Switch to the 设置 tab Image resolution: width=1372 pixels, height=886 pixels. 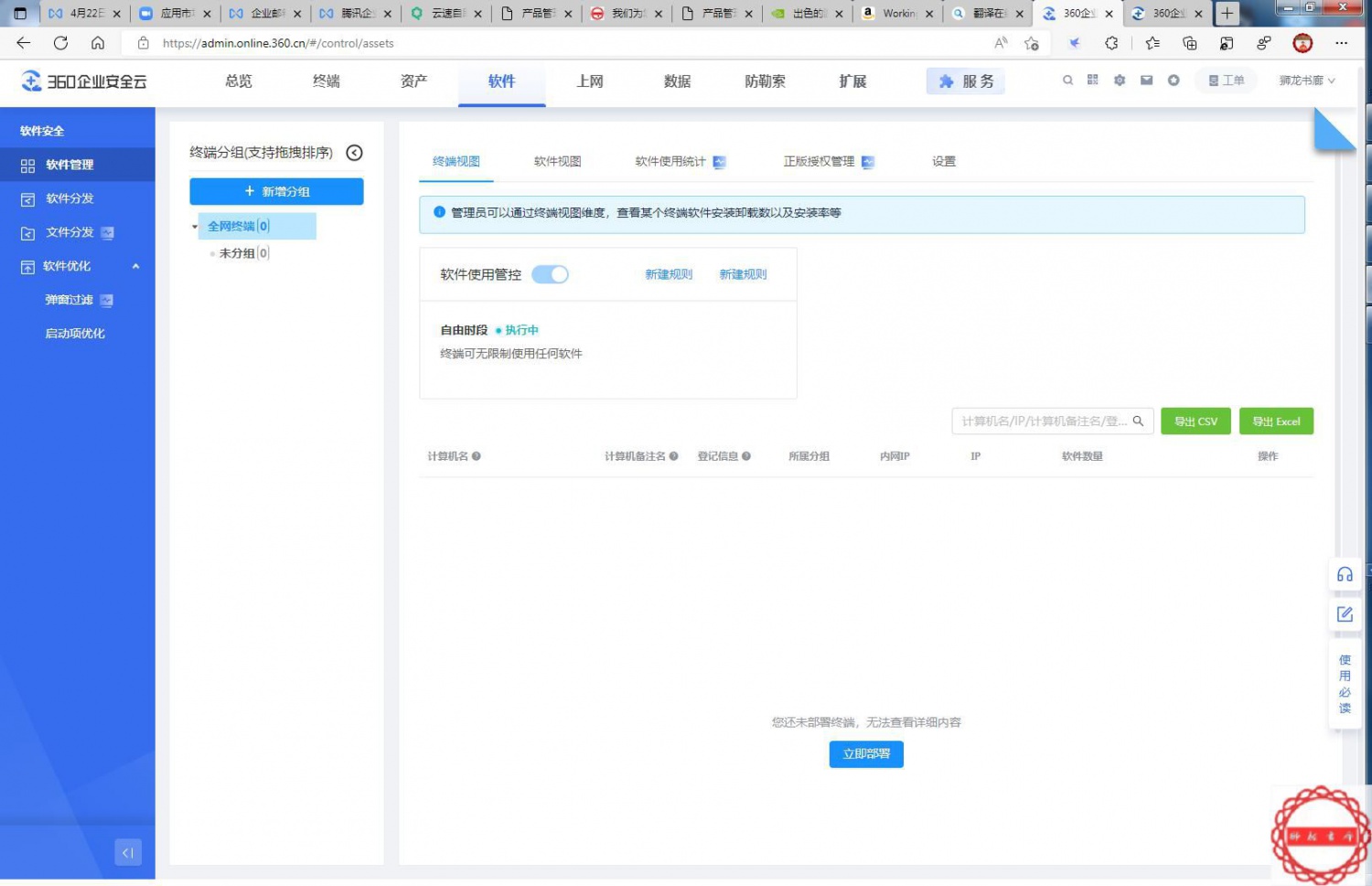[944, 161]
